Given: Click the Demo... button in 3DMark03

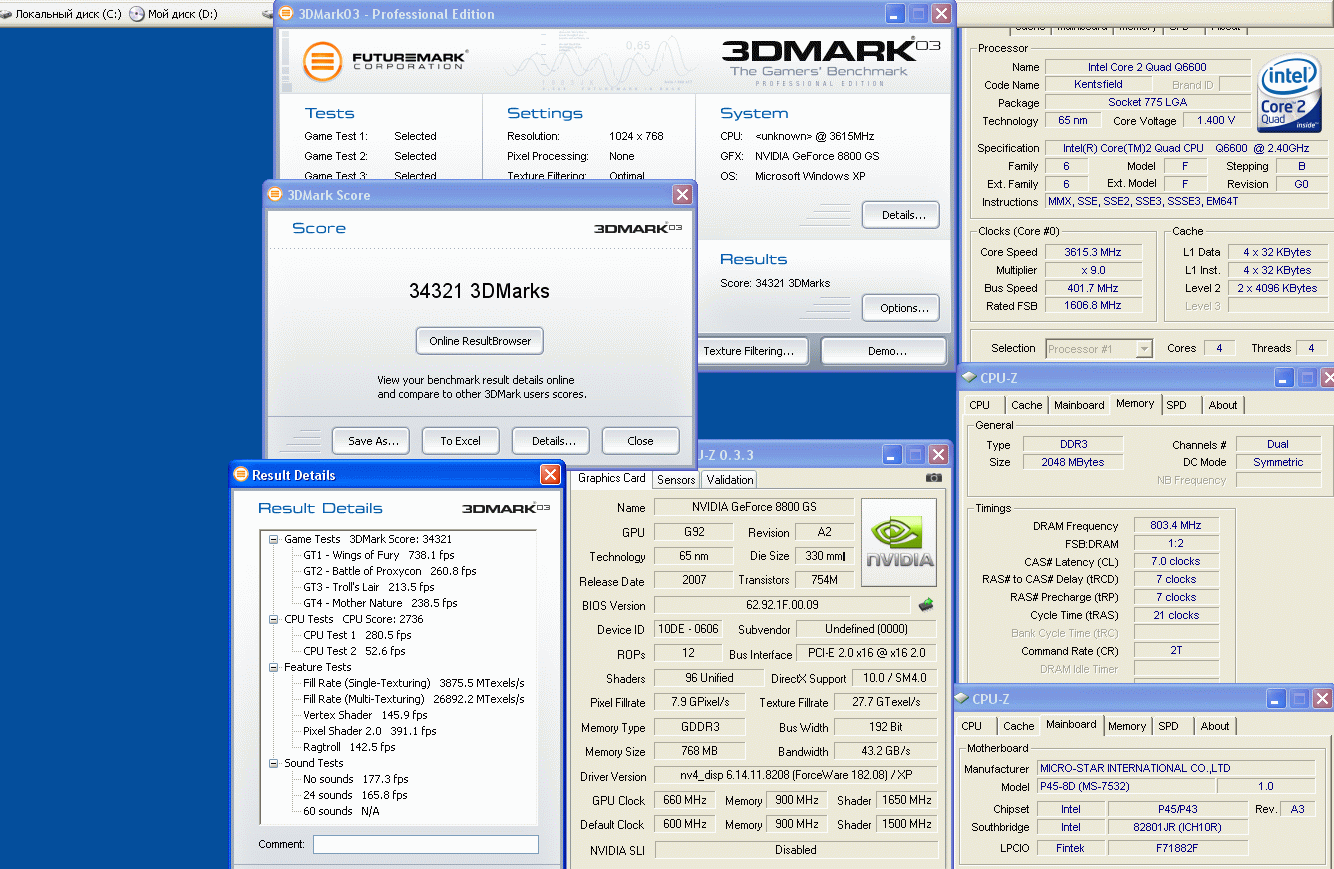Looking at the screenshot, I should click(x=884, y=351).
